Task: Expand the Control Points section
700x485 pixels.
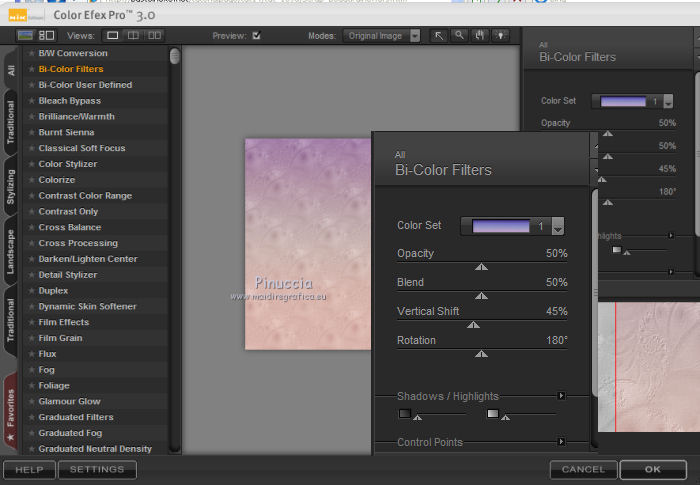Action: 562,442
